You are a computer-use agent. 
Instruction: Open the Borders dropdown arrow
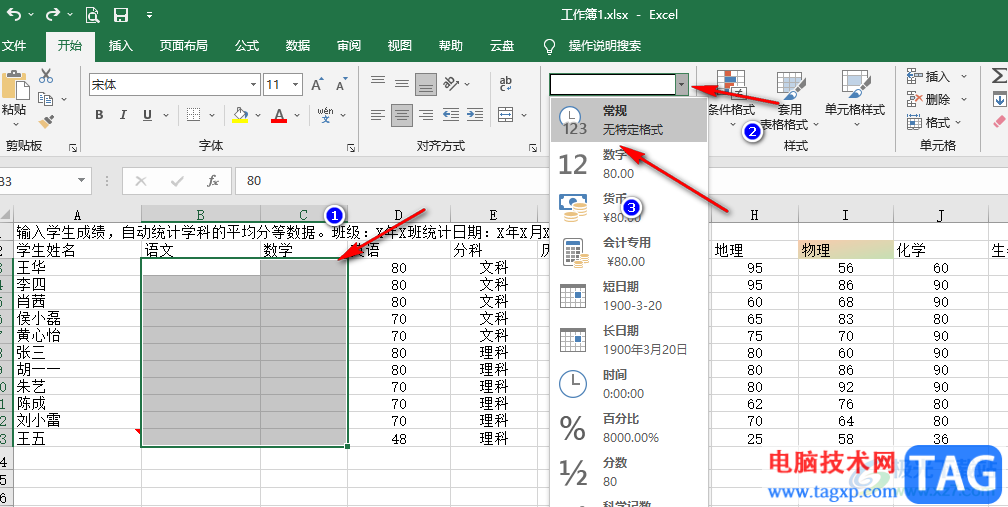point(213,116)
